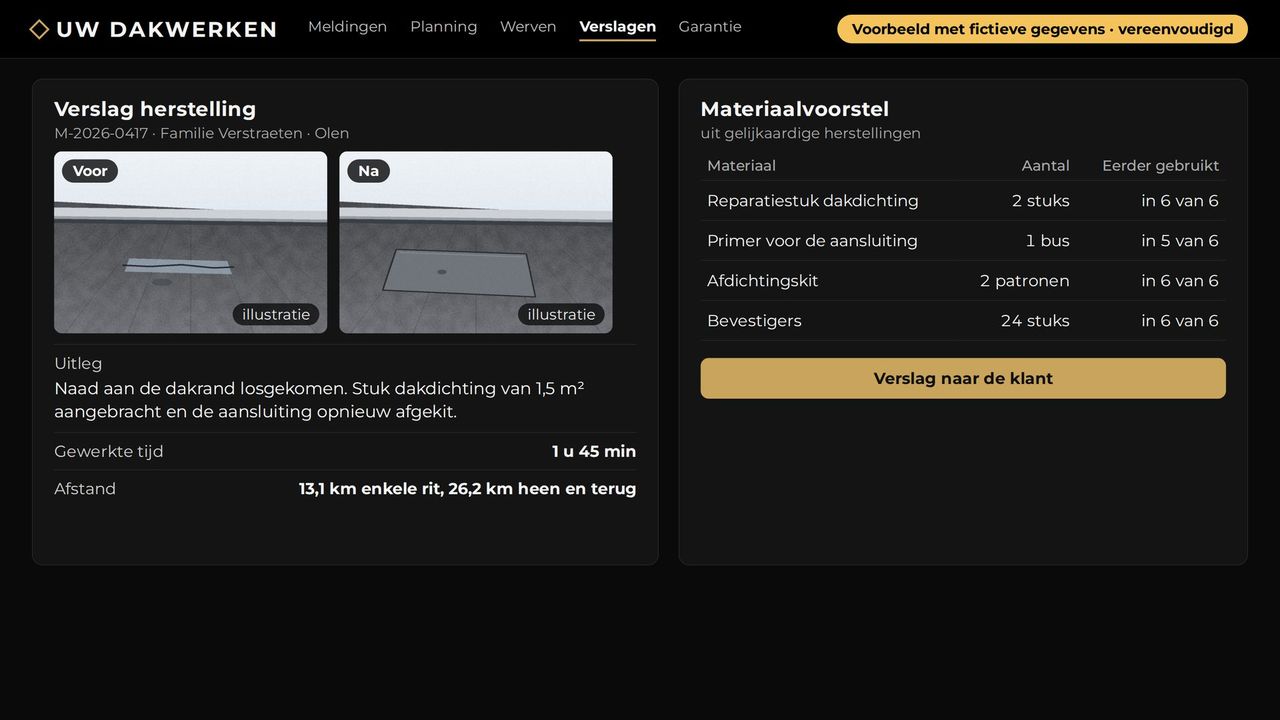The image size is (1280, 720).
Task: Click the M-2026-0417 report reference line
Action: (201, 134)
